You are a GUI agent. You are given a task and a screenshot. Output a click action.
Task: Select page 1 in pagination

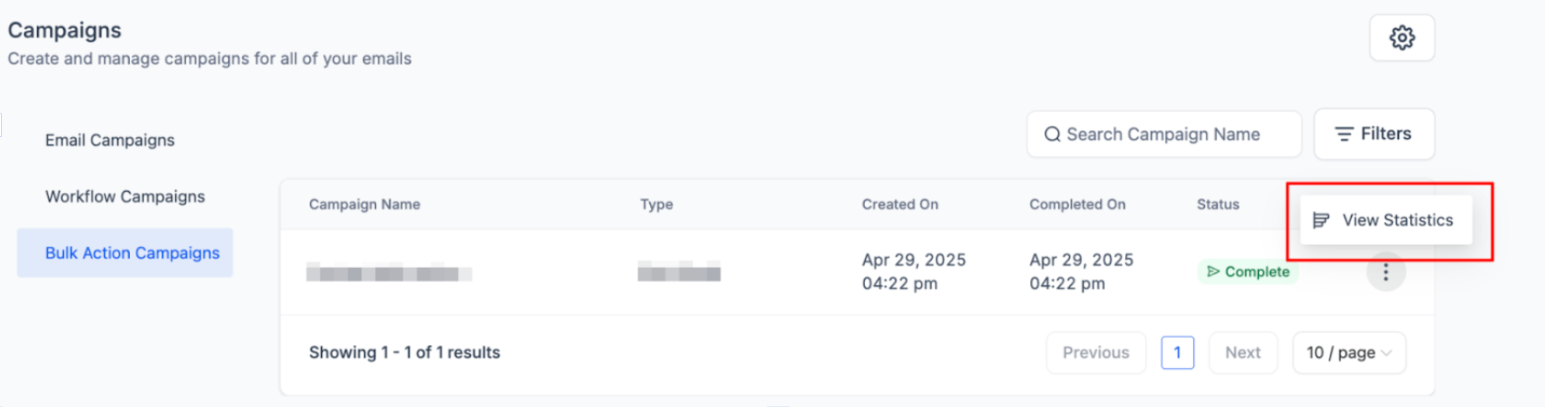(1177, 352)
